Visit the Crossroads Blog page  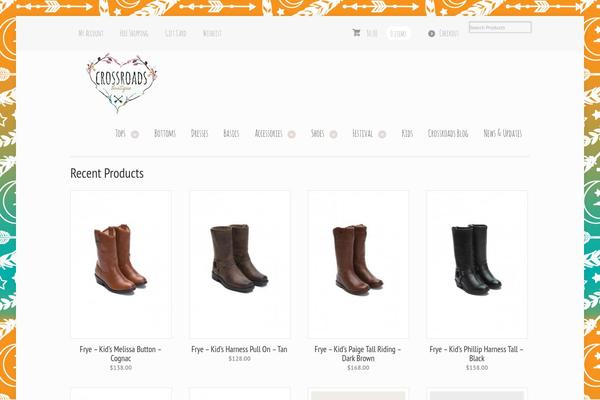pyautogui.click(x=448, y=133)
